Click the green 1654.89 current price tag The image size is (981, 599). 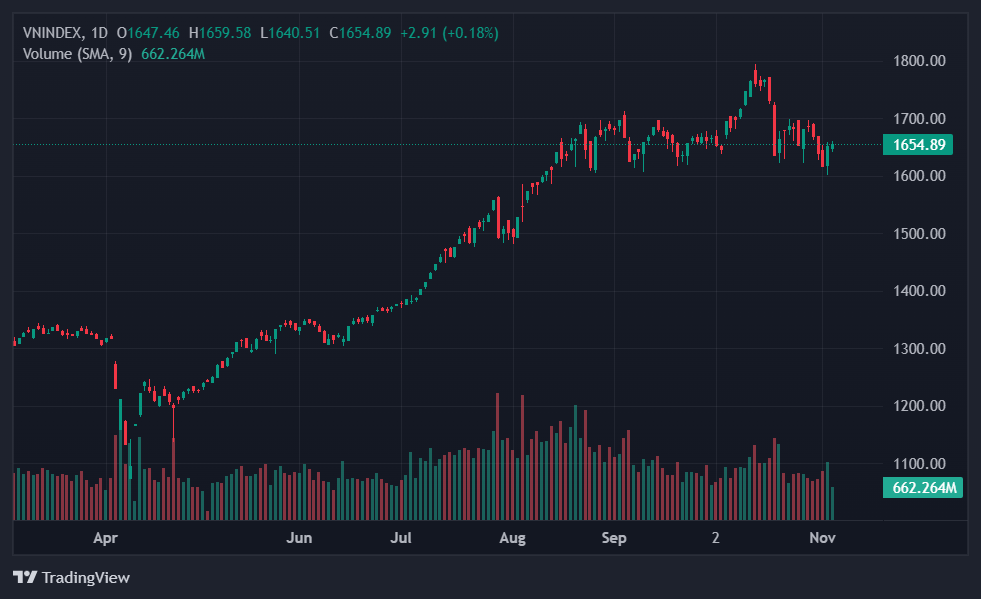point(919,145)
